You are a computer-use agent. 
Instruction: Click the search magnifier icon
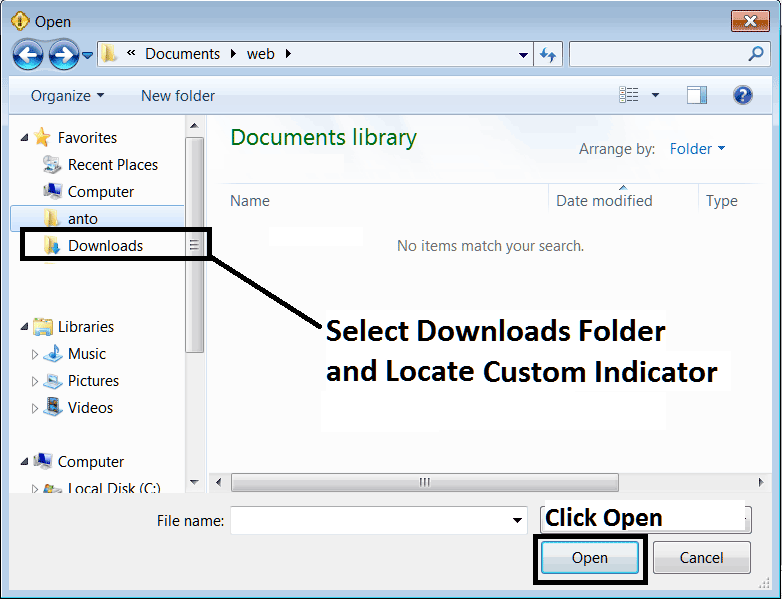point(756,54)
